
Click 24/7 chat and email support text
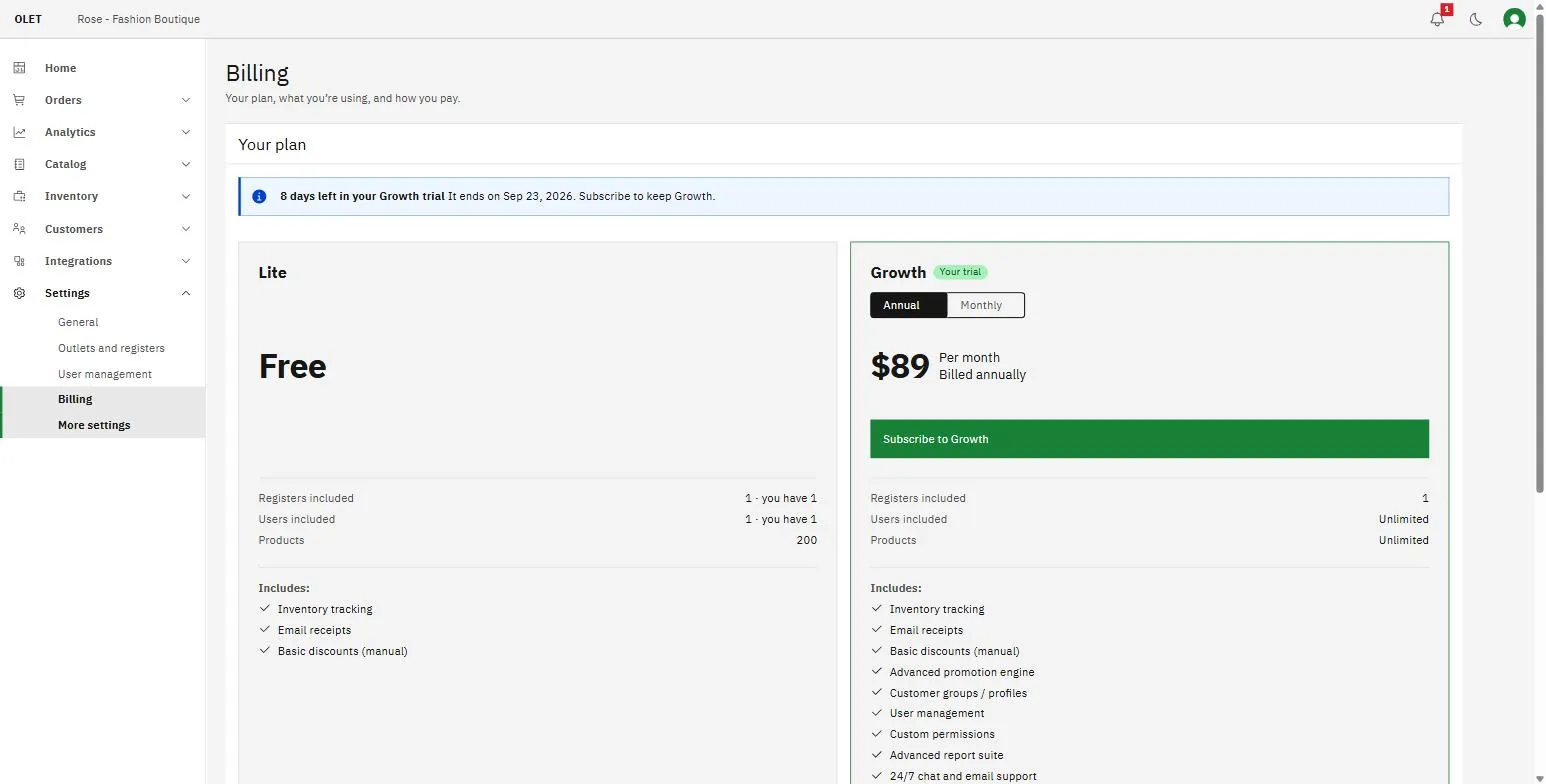point(963,776)
